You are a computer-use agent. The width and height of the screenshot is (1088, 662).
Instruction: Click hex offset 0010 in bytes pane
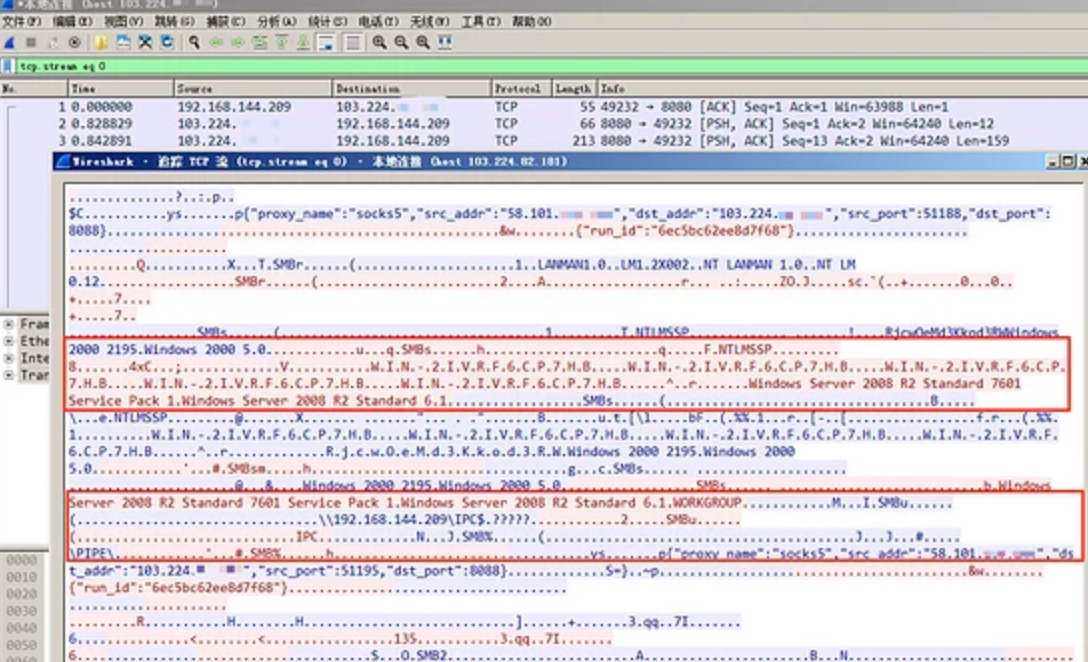point(22,577)
